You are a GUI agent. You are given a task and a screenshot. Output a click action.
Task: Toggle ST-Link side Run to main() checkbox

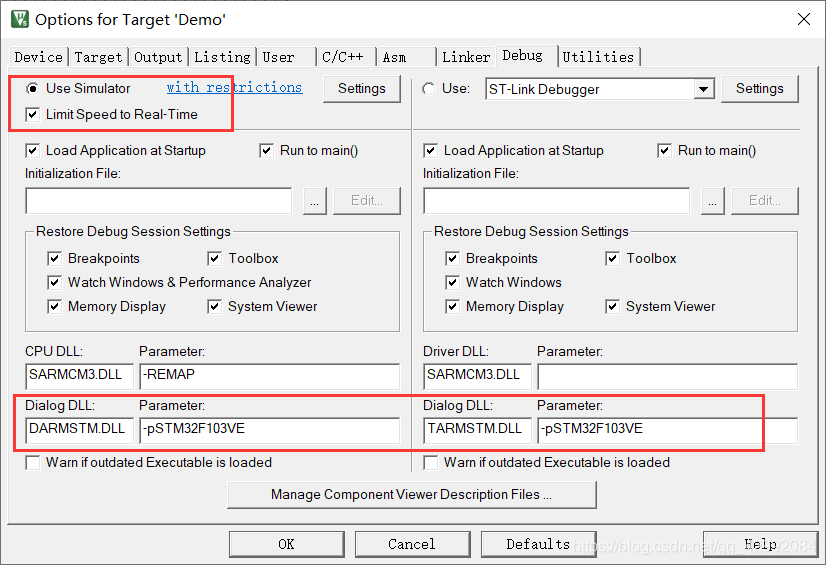664,151
